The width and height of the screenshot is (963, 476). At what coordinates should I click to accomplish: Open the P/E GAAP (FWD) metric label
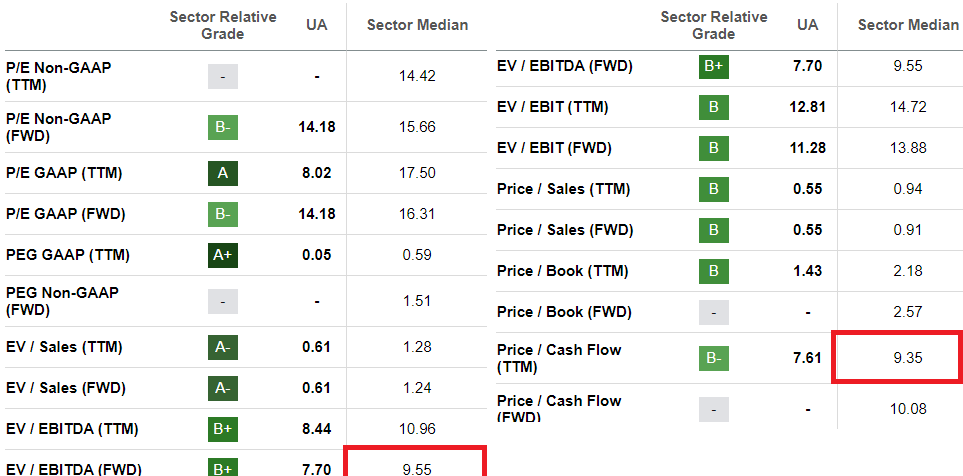pos(66,214)
